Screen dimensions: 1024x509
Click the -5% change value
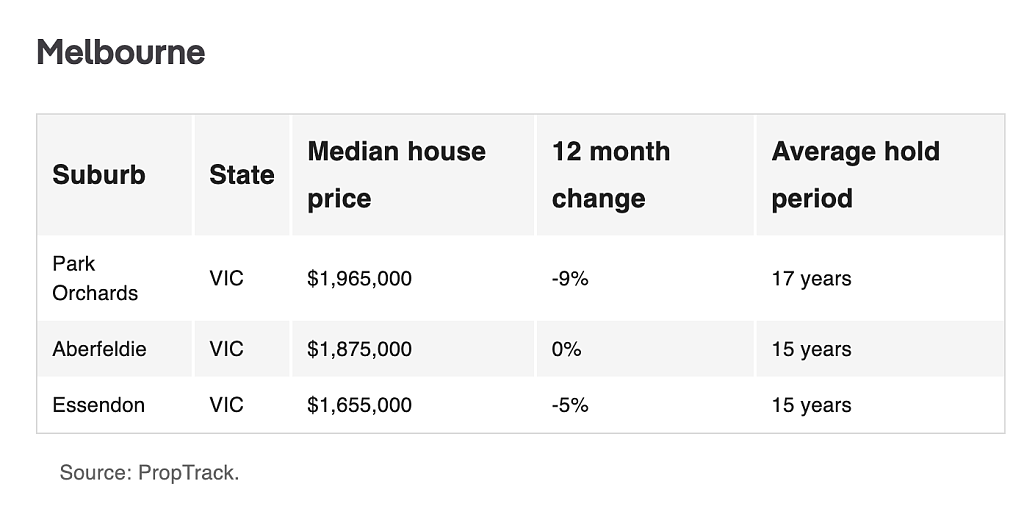(570, 405)
